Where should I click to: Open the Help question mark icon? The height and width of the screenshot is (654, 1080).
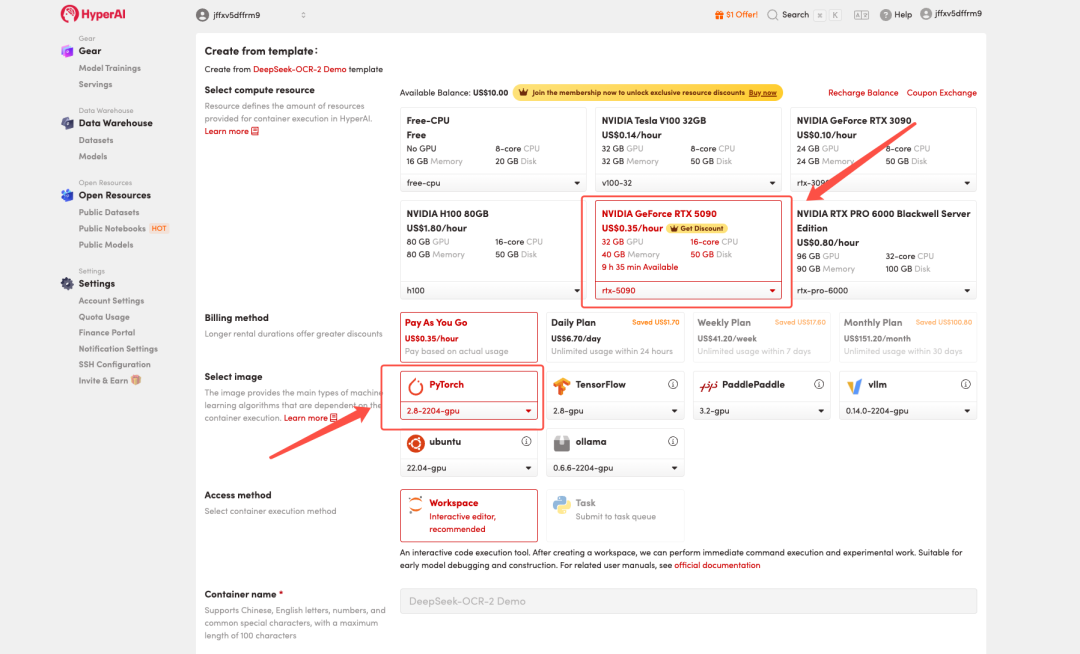886,15
